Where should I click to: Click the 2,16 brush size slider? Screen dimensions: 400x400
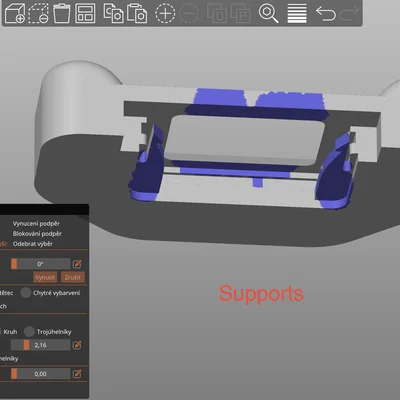(x=40, y=345)
